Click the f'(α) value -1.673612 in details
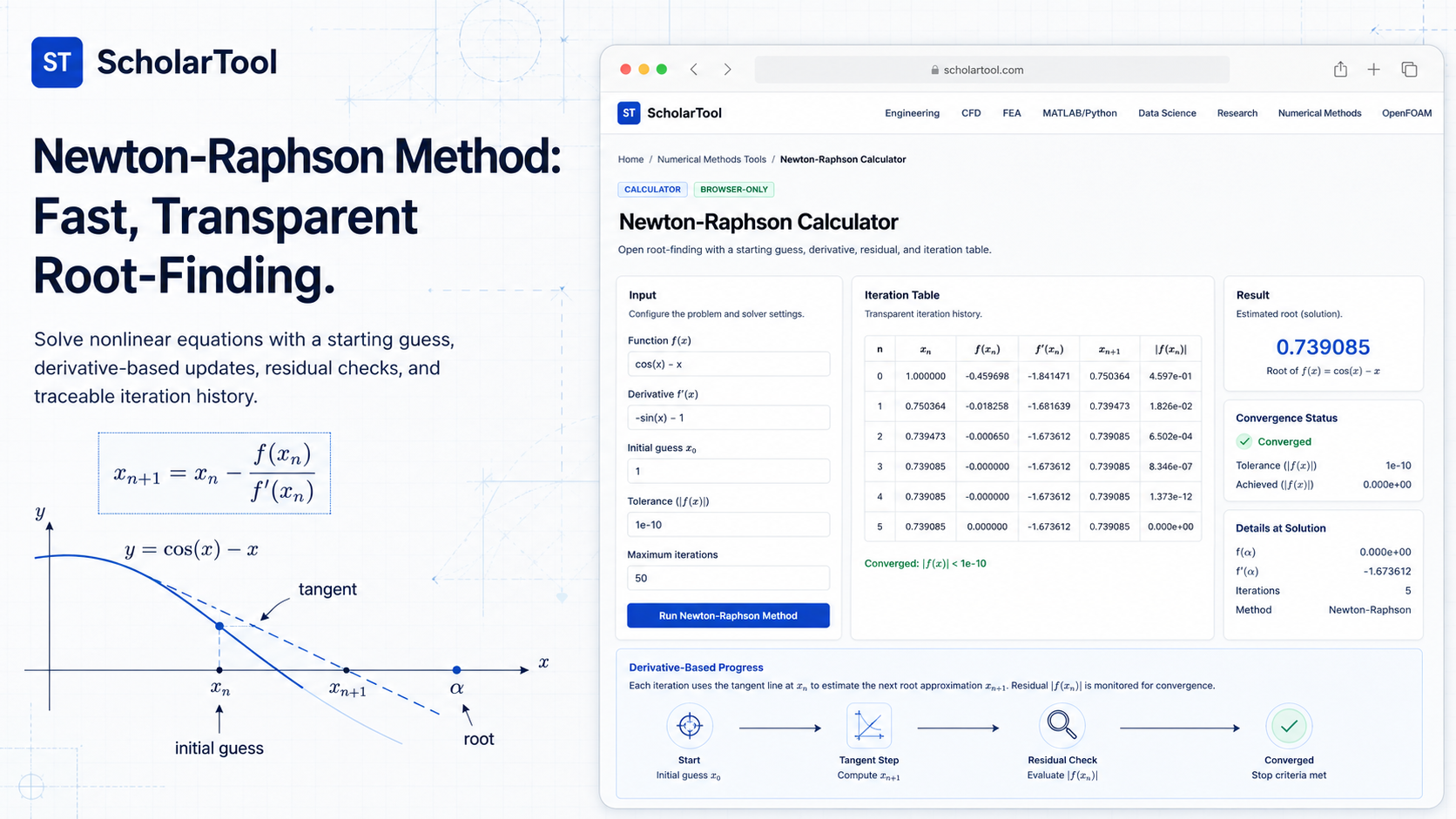Image resolution: width=1456 pixels, height=819 pixels. click(x=1387, y=571)
